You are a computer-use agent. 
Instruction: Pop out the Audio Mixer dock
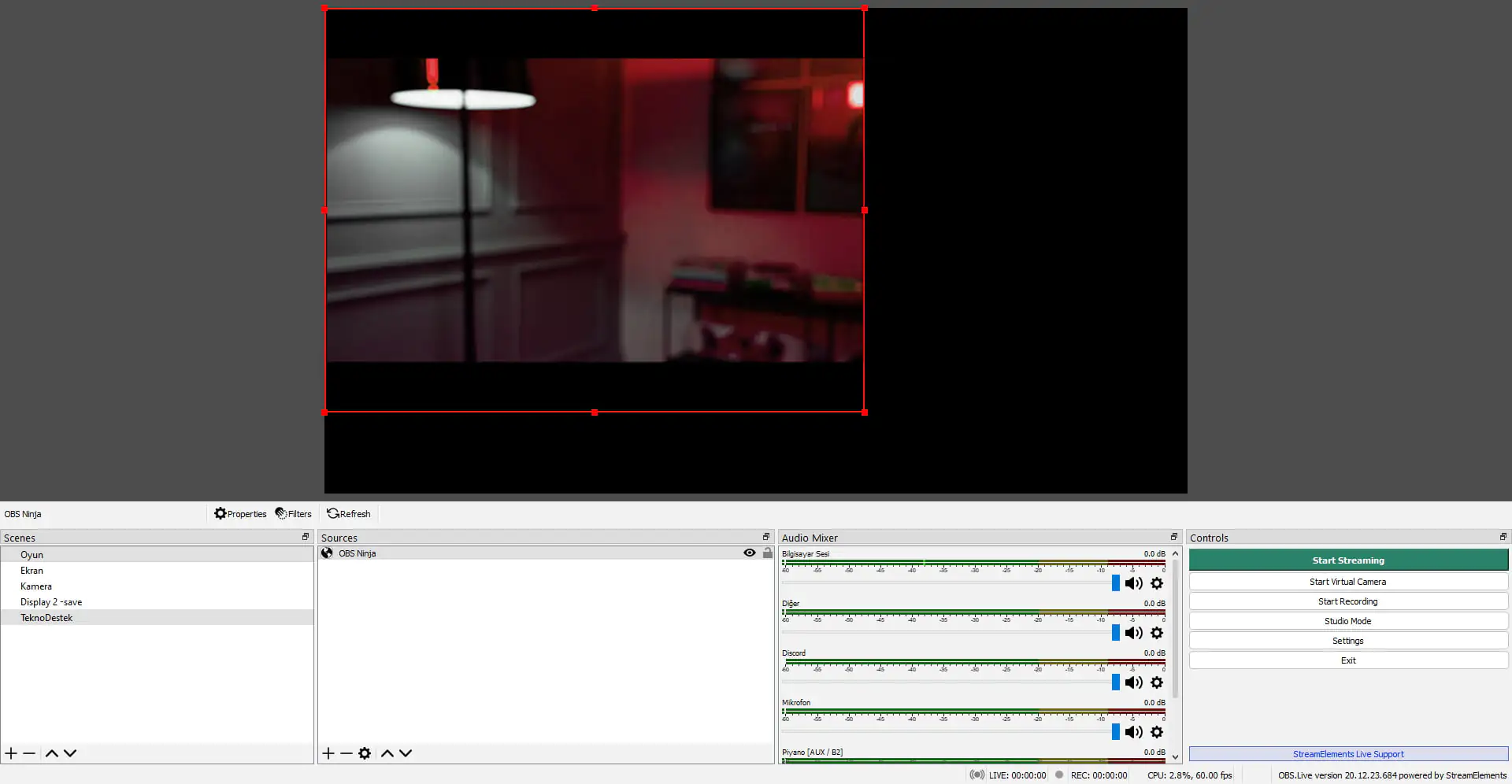[1173, 537]
